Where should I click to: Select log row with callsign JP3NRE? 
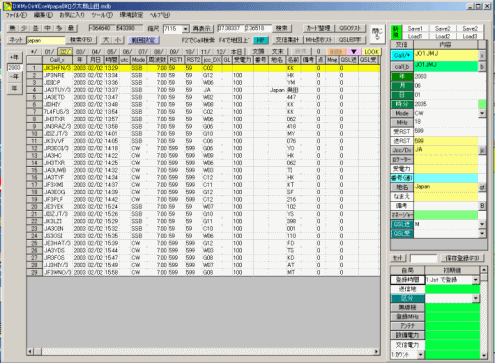coord(203,75)
